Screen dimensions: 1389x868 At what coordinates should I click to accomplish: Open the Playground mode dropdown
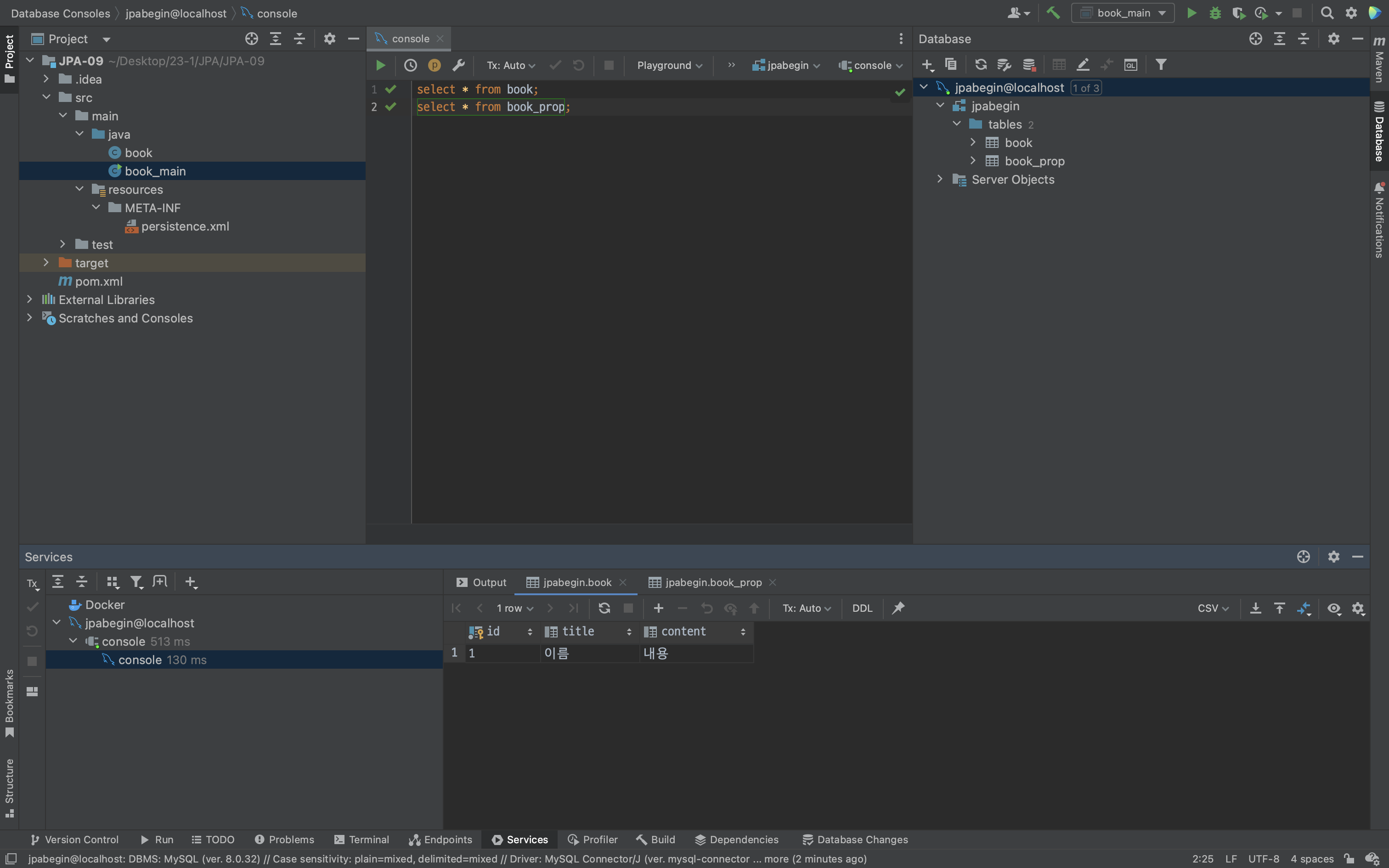tap(669, 65)
